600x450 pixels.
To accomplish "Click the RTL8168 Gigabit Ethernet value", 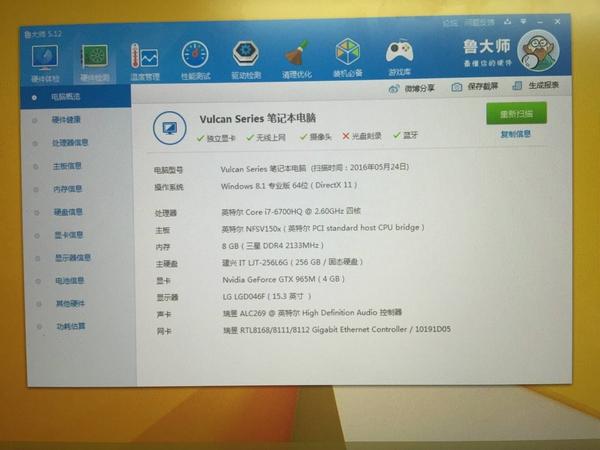I will 337,329.
